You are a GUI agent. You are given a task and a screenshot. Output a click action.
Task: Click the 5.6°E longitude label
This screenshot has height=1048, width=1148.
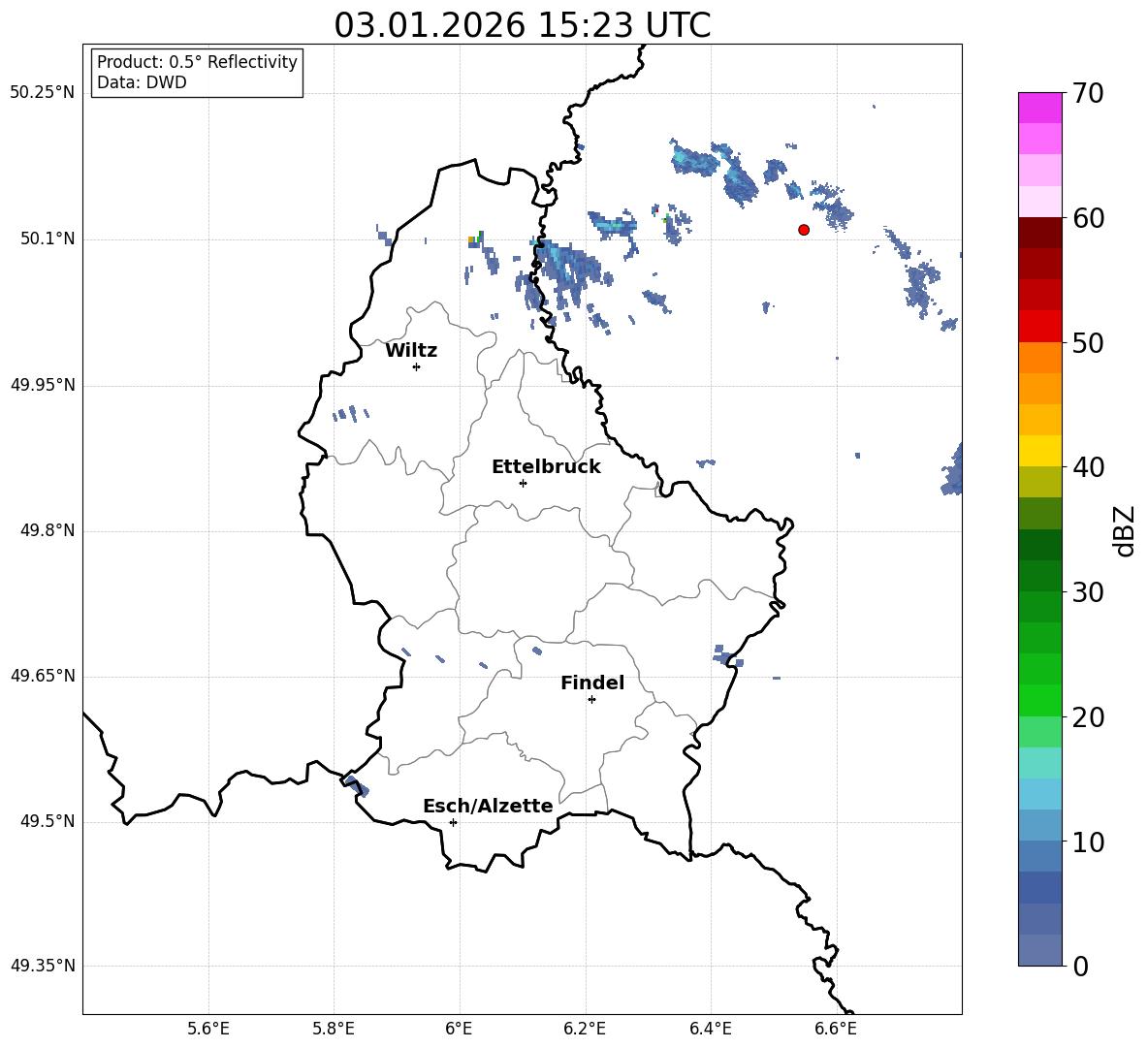pos(207,1029)
